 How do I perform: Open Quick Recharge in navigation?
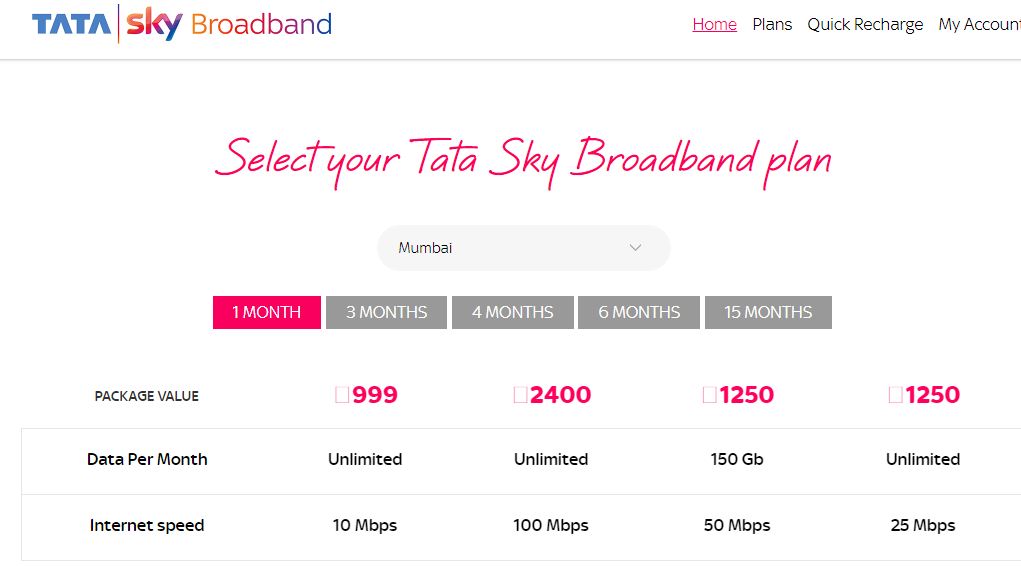click(865, 24)
